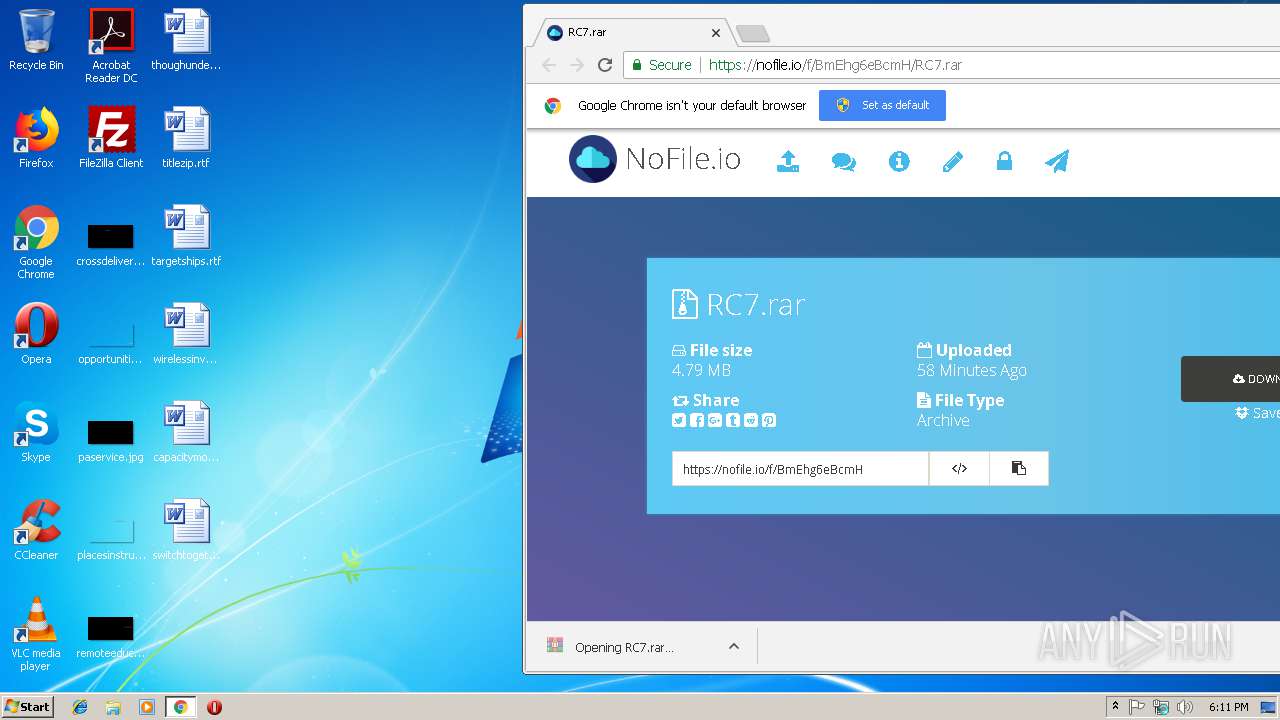Go forward in Chrome
This screenshot has height=720, width=1280.
577,65
